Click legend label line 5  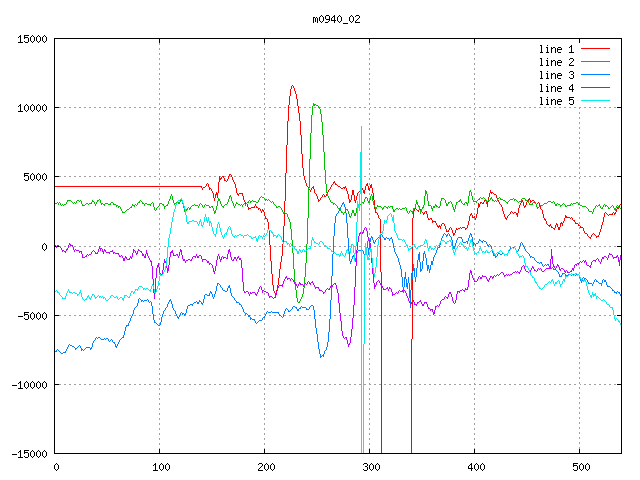556,101
